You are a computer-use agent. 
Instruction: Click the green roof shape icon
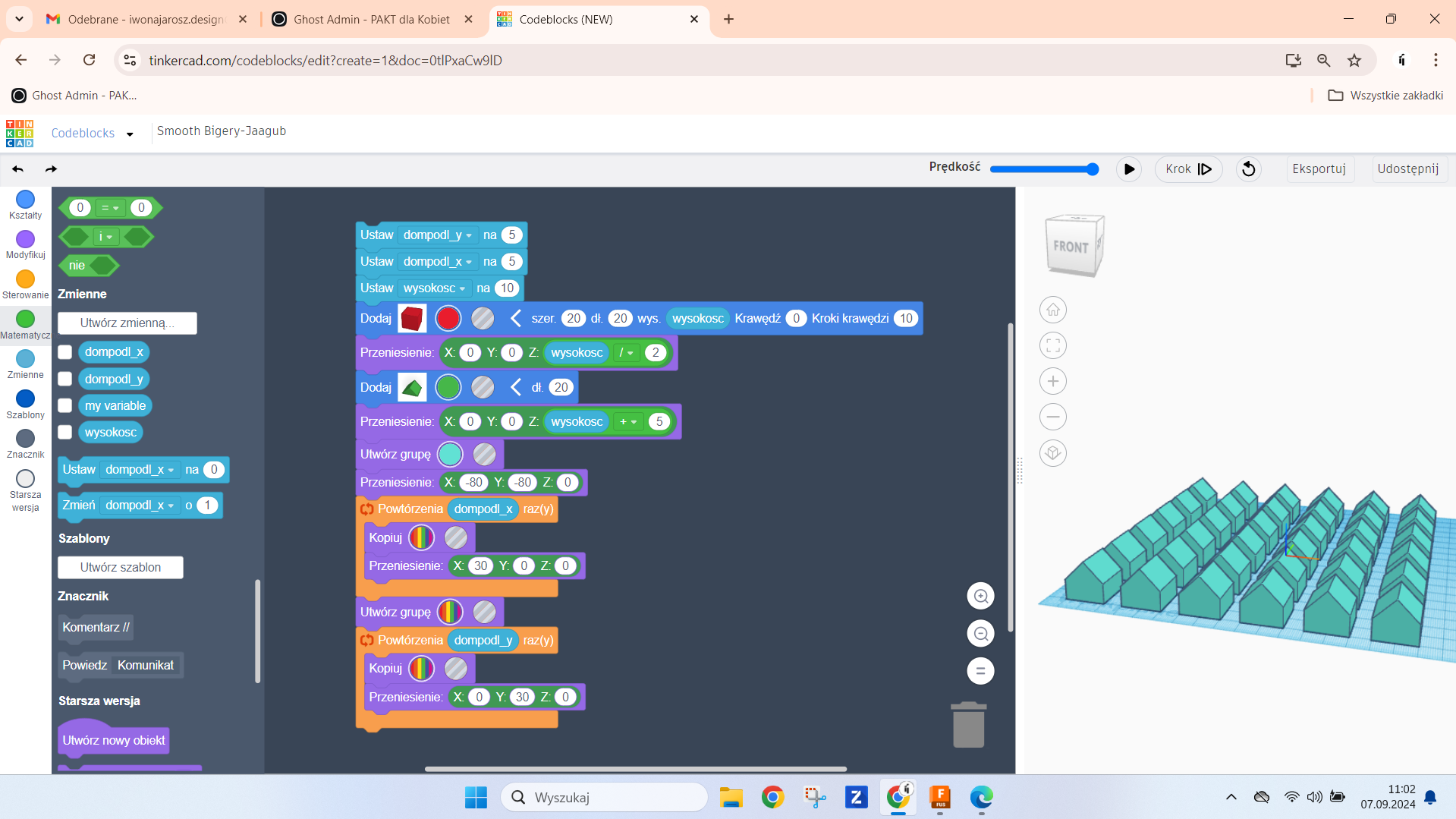pyautogui.click(x=412, y=387)
